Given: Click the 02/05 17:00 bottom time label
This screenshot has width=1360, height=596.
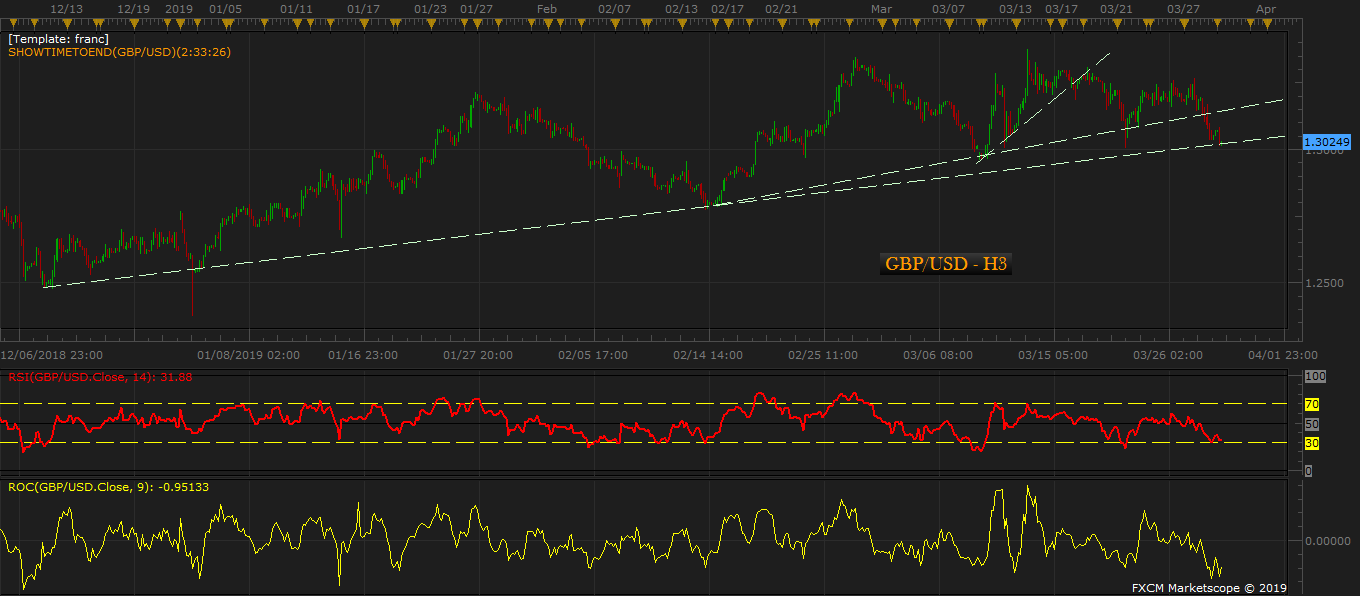Looking at the screenshot, I should (x=593, y=354).
